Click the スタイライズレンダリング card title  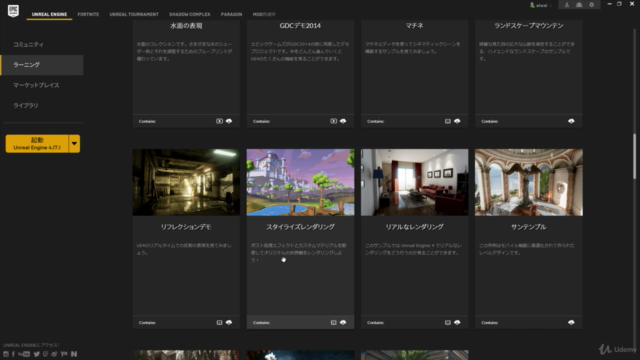(x=300, y=227)
